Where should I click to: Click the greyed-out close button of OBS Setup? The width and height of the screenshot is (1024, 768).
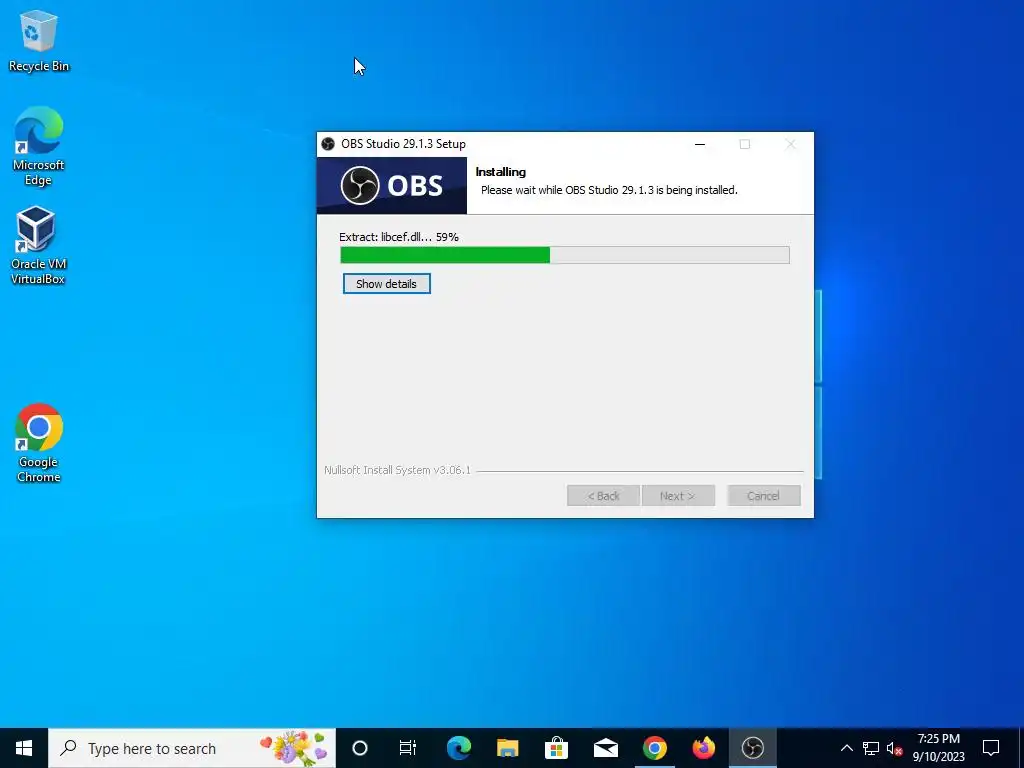(x=790, y=144)
